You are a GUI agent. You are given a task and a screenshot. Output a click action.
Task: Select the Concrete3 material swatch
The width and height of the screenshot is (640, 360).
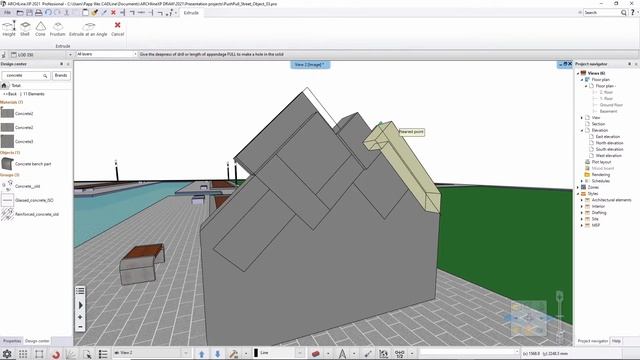click(7, 141)
